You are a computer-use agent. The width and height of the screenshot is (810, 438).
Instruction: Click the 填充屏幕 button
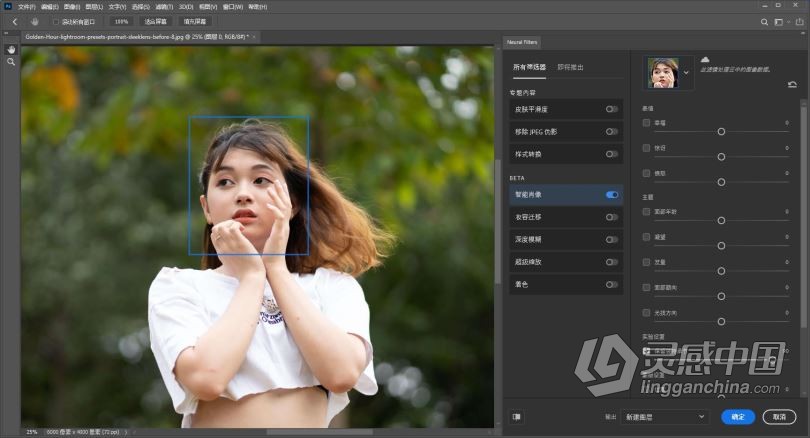(195, 22)
